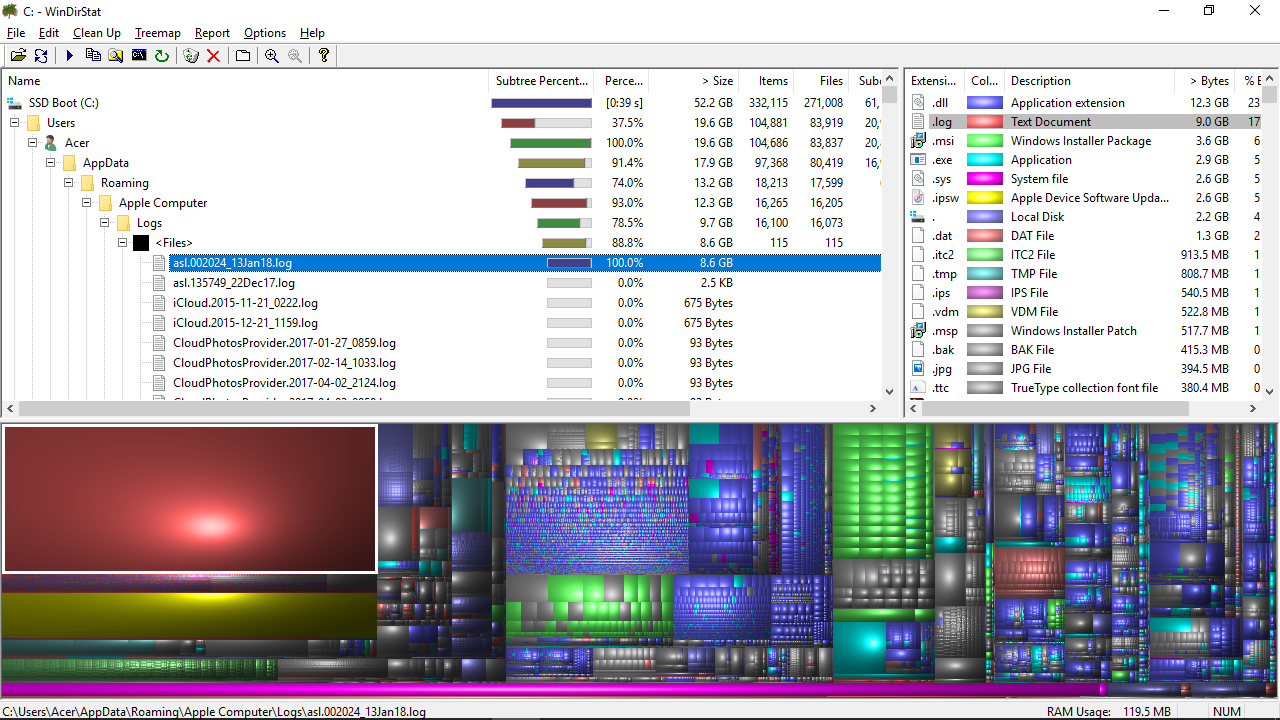1280x720 pixels.
Task: Click the black <Files> square icon
Action: tap(141, 243)
